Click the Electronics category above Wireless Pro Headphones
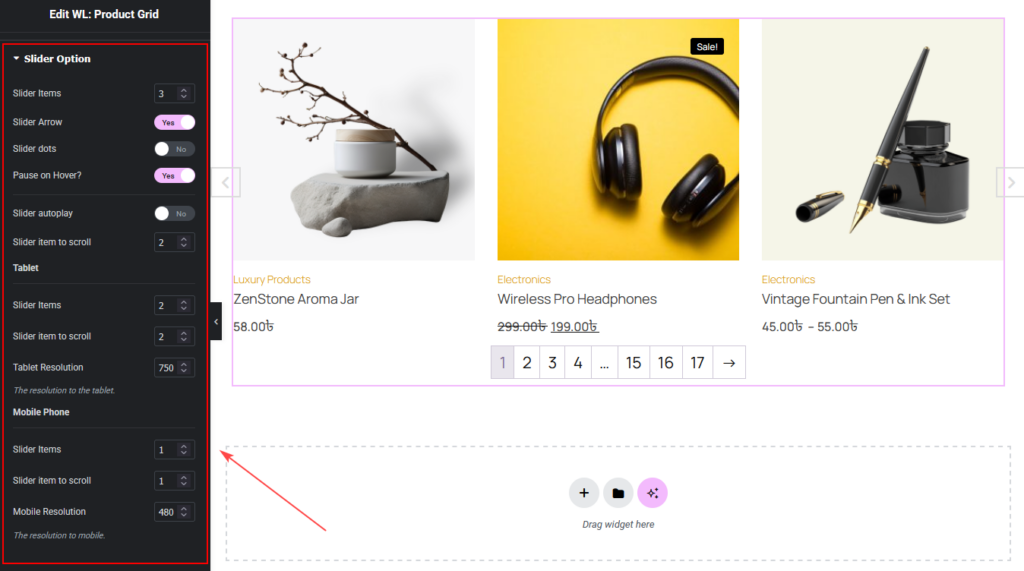 coord(524,280)
